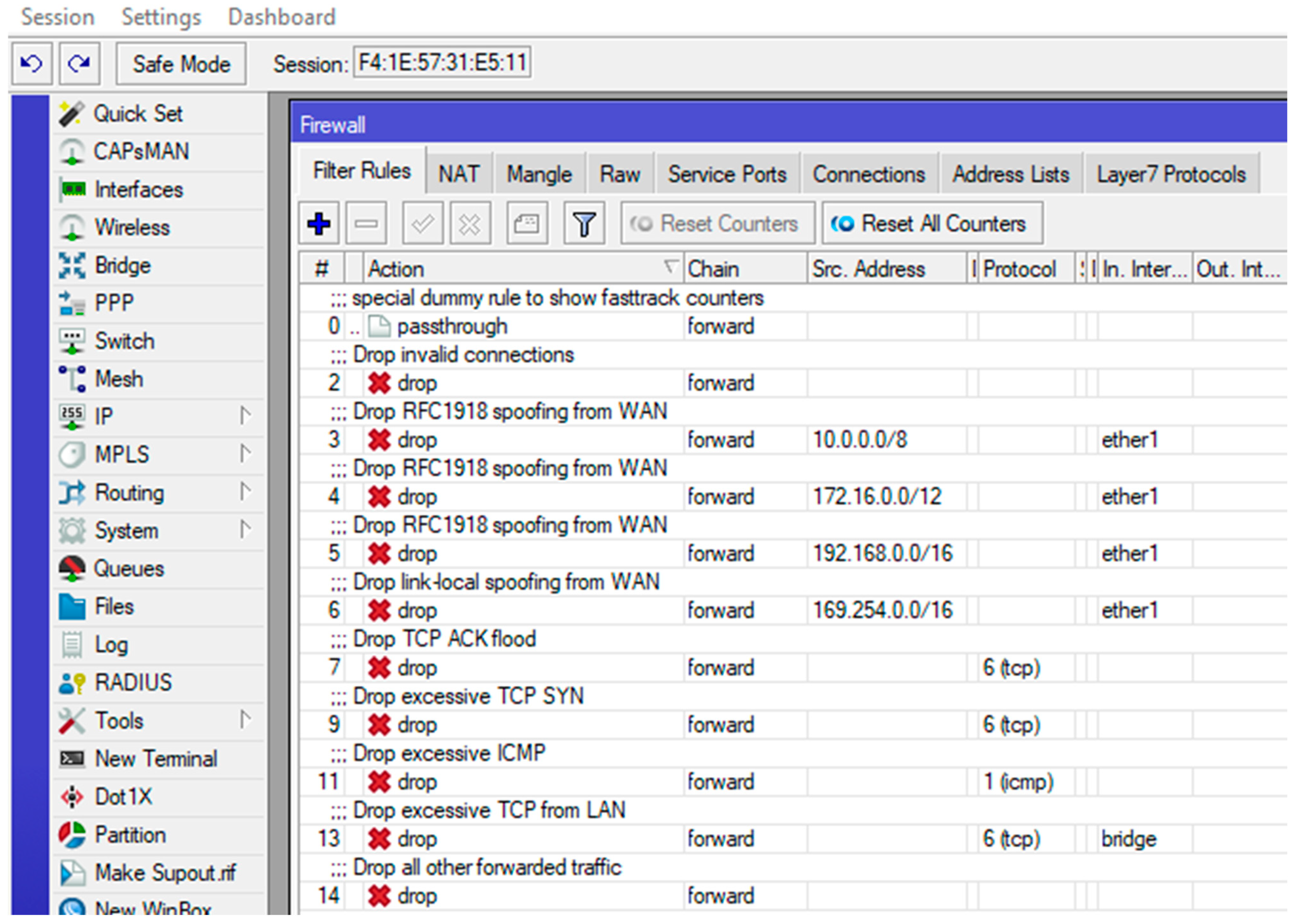The image size is (1295, 924).
Task: Click the enable rule checkmark icon
Action: tap(422, 224)
